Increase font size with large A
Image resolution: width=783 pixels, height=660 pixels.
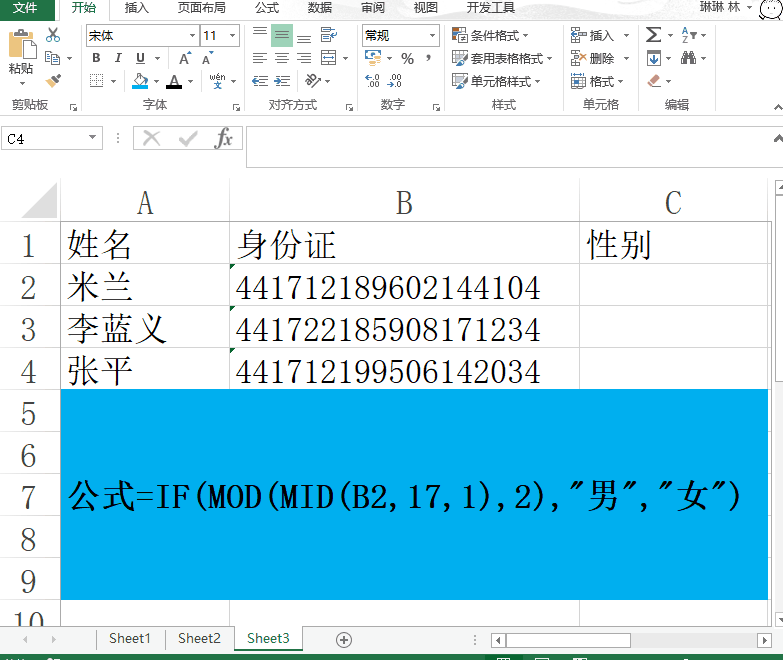185,58
